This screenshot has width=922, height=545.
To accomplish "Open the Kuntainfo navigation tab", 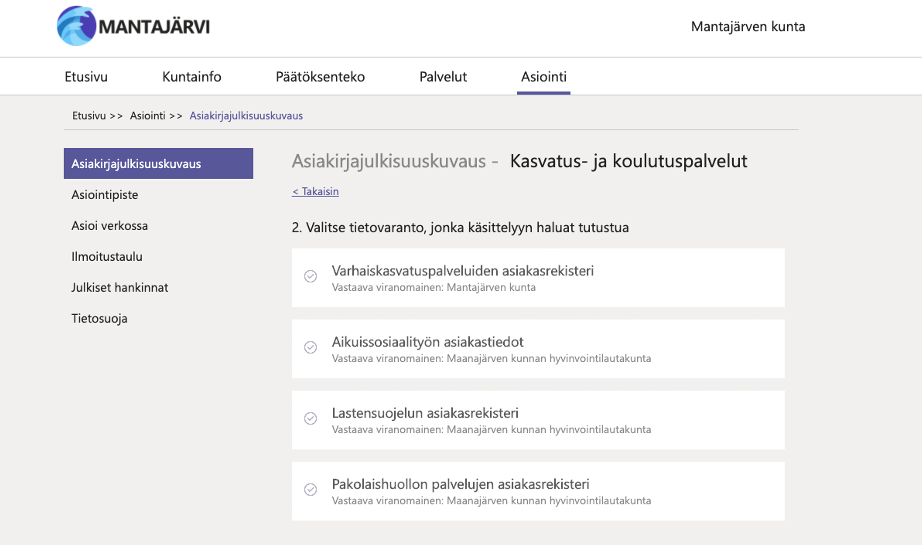I will tap(192, 77).
